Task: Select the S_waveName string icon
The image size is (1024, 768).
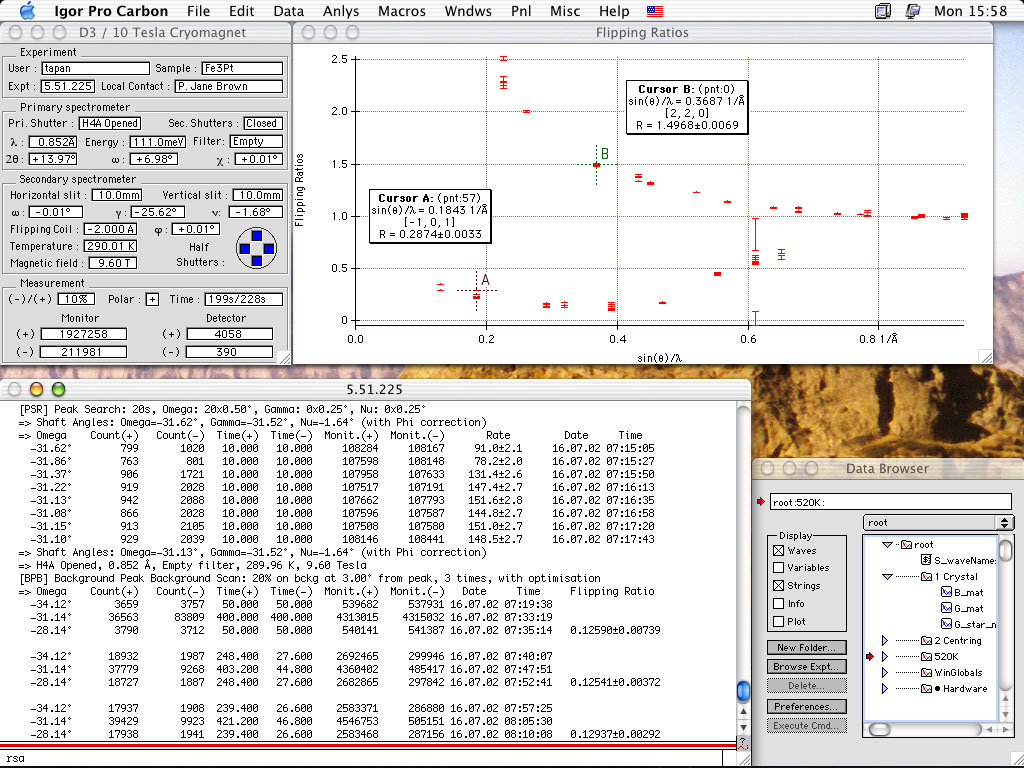Action: click(x=926, y=560)
